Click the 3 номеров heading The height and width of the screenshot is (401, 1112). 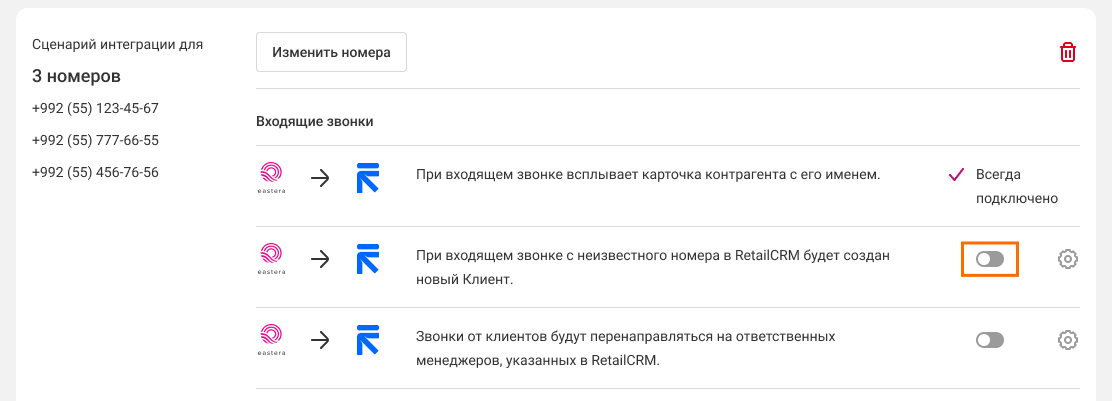point(76,76)
